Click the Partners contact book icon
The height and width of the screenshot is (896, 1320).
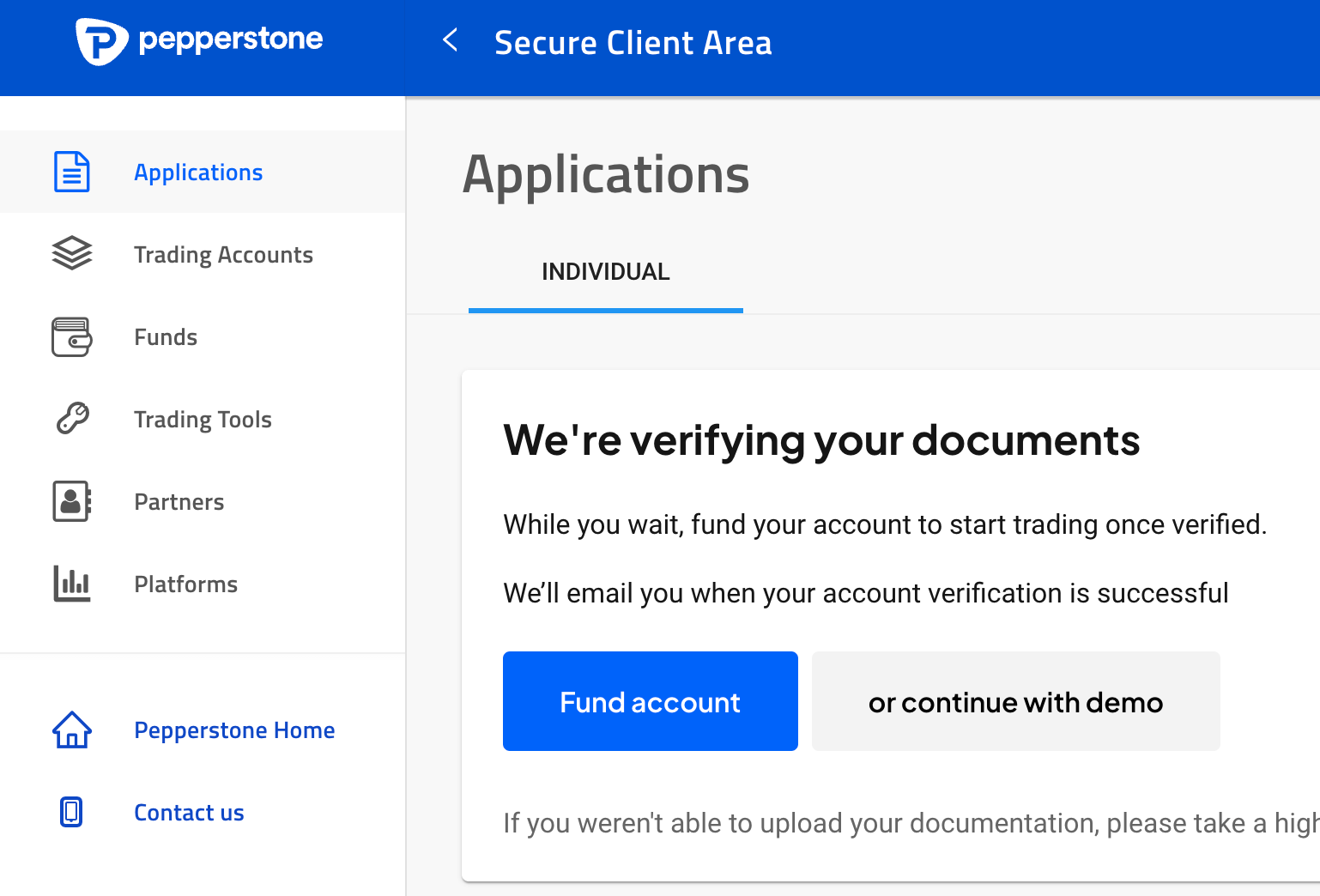72,501
